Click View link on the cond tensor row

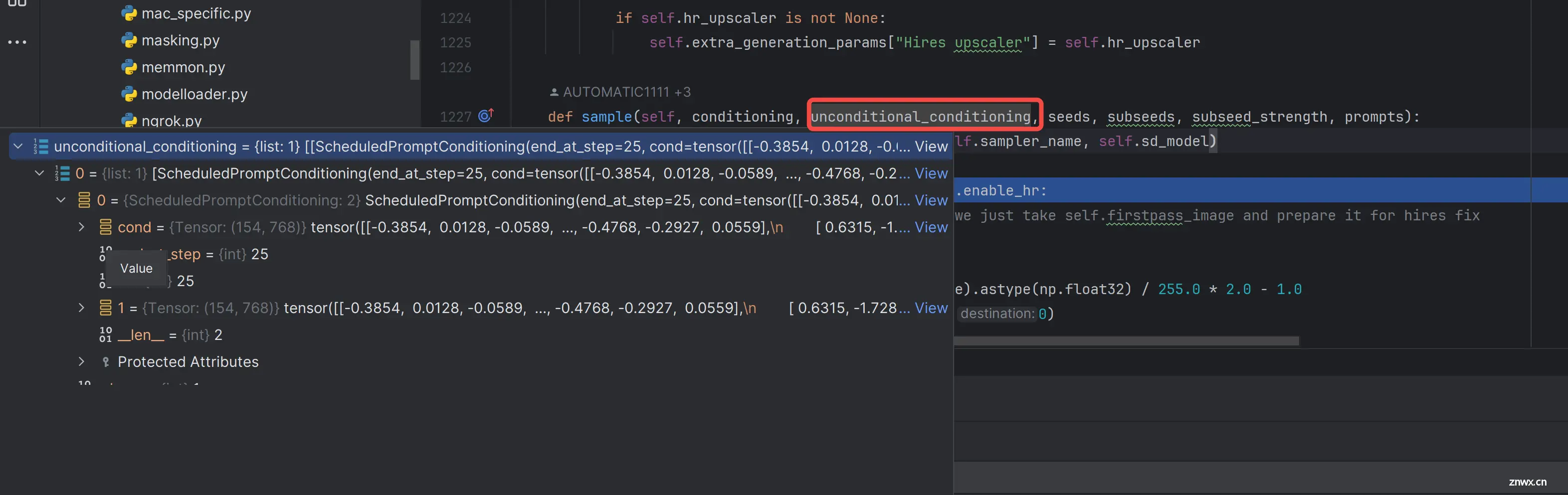(931, 227)
